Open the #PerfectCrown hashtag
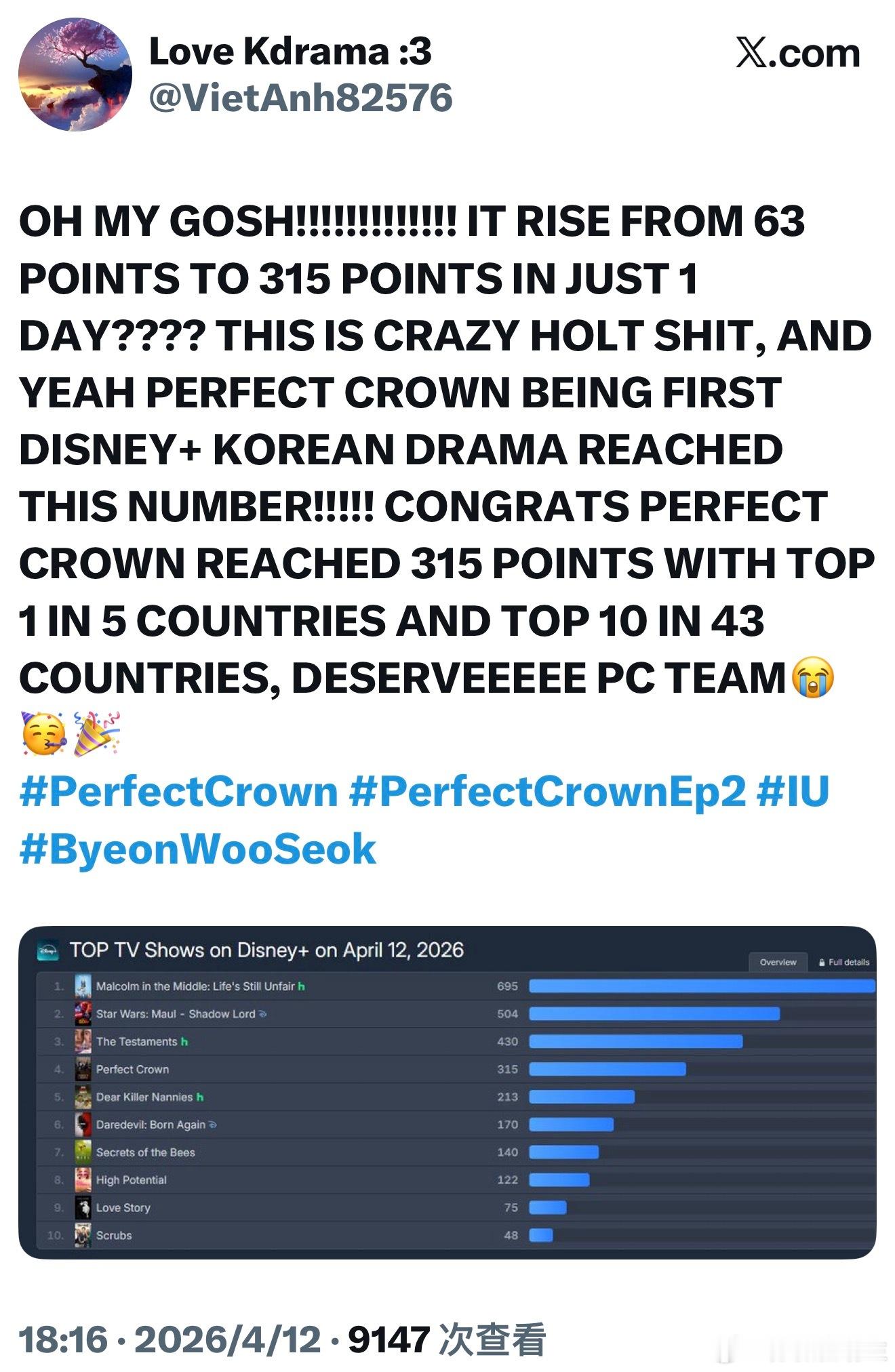The height and width of the screenshot is (1372, 895). [179, 791]
